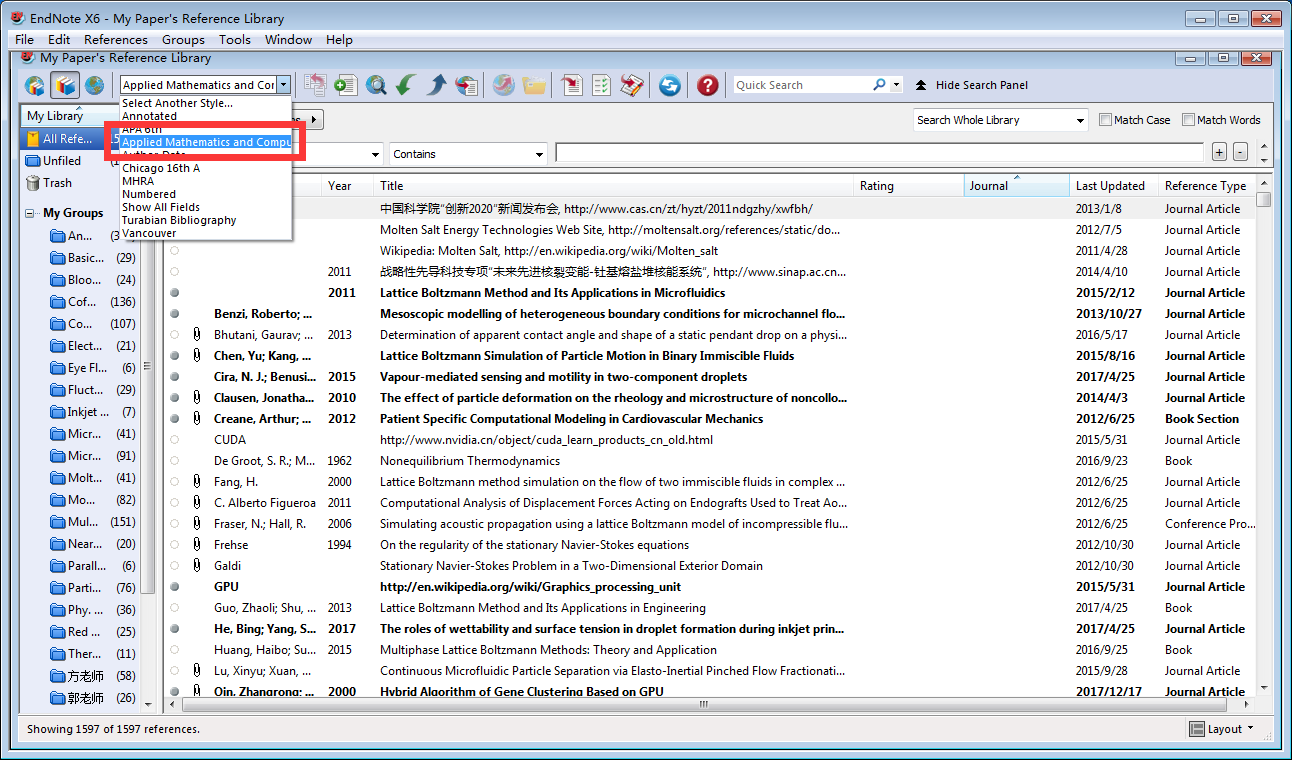Toggle read status dot for the CUDA row

(175, 440)
